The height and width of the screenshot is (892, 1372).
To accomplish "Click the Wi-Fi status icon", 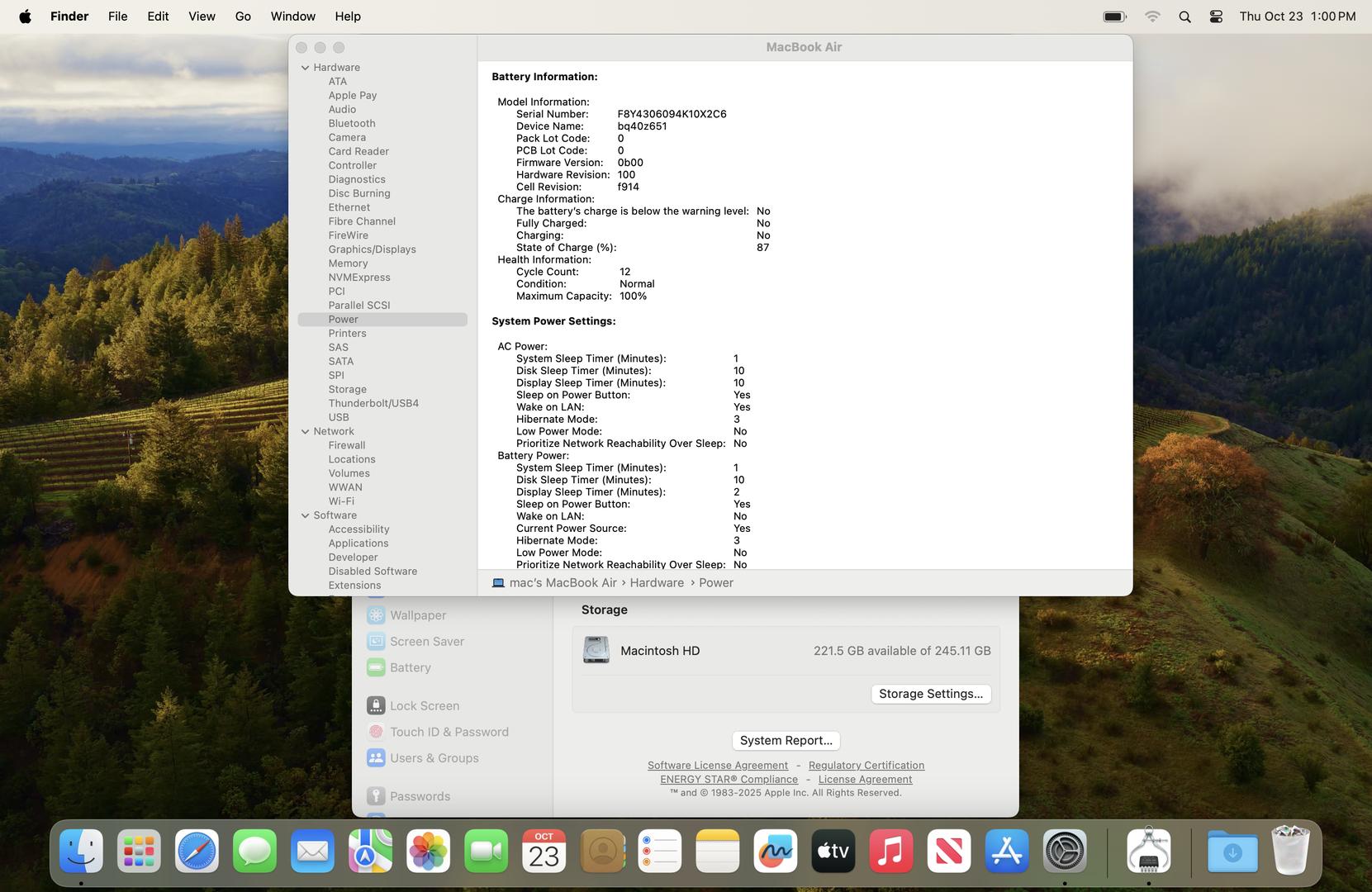I will 1152,17.
